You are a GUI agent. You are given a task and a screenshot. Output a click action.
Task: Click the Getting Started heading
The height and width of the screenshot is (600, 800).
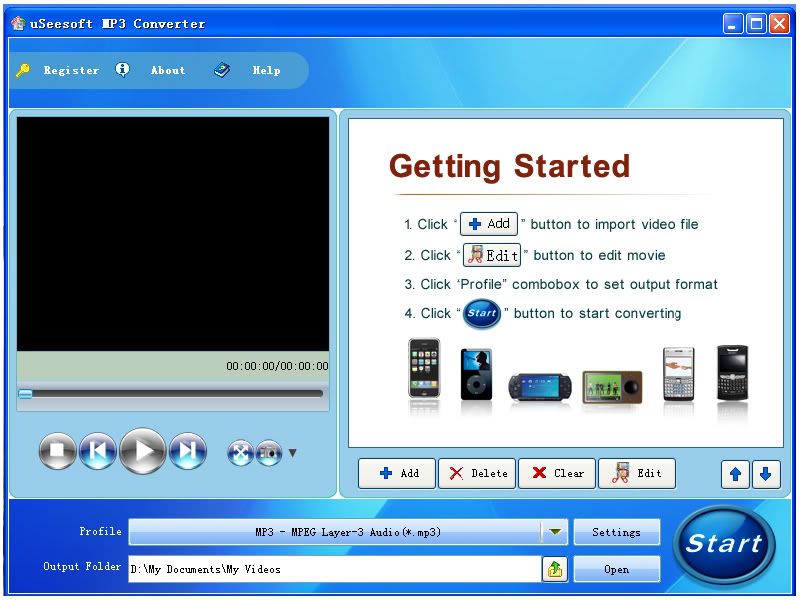[x=509, y=167]
